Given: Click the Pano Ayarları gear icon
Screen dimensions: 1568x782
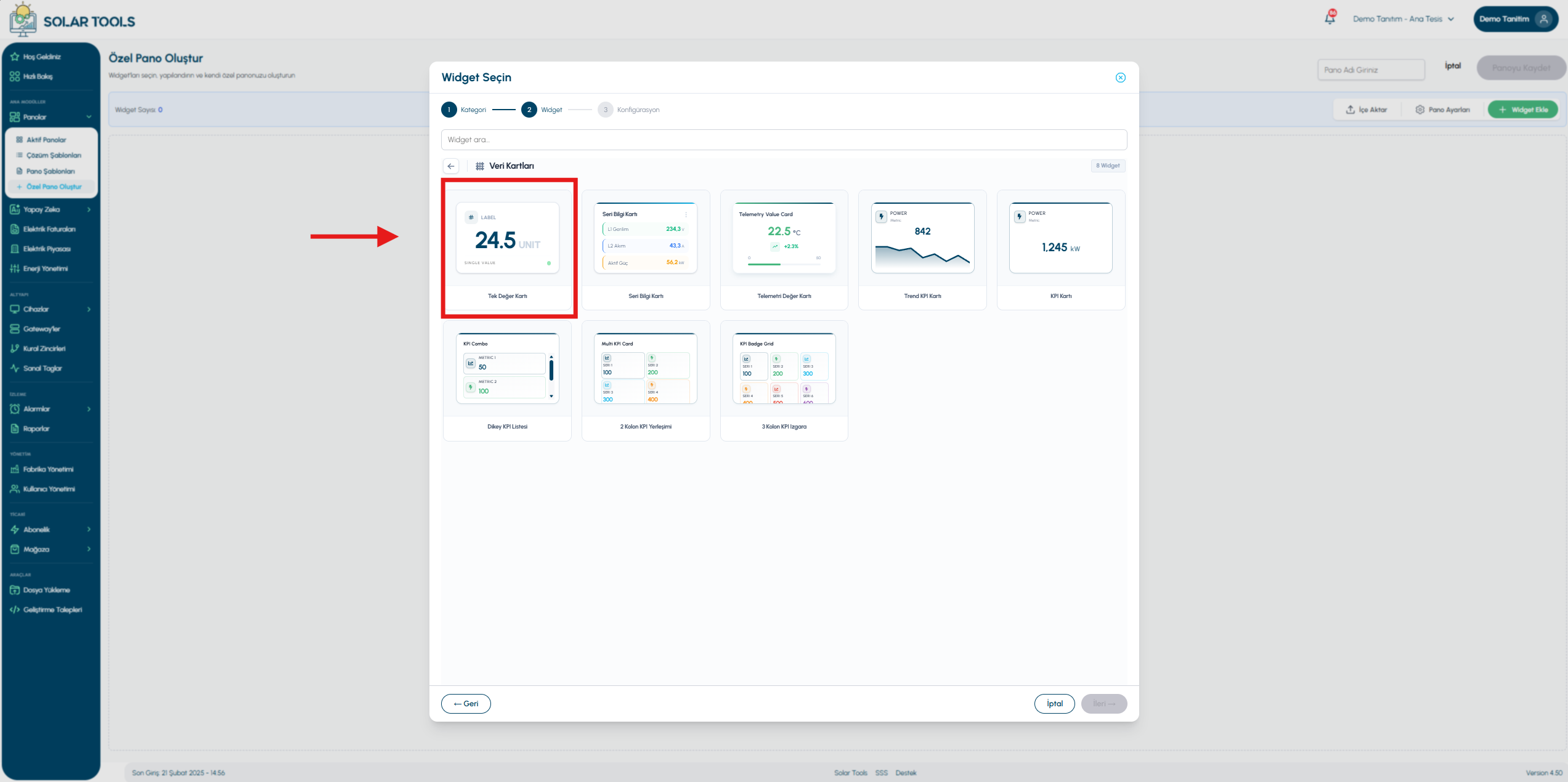Looking at the screenshot, I should 1420,110.
